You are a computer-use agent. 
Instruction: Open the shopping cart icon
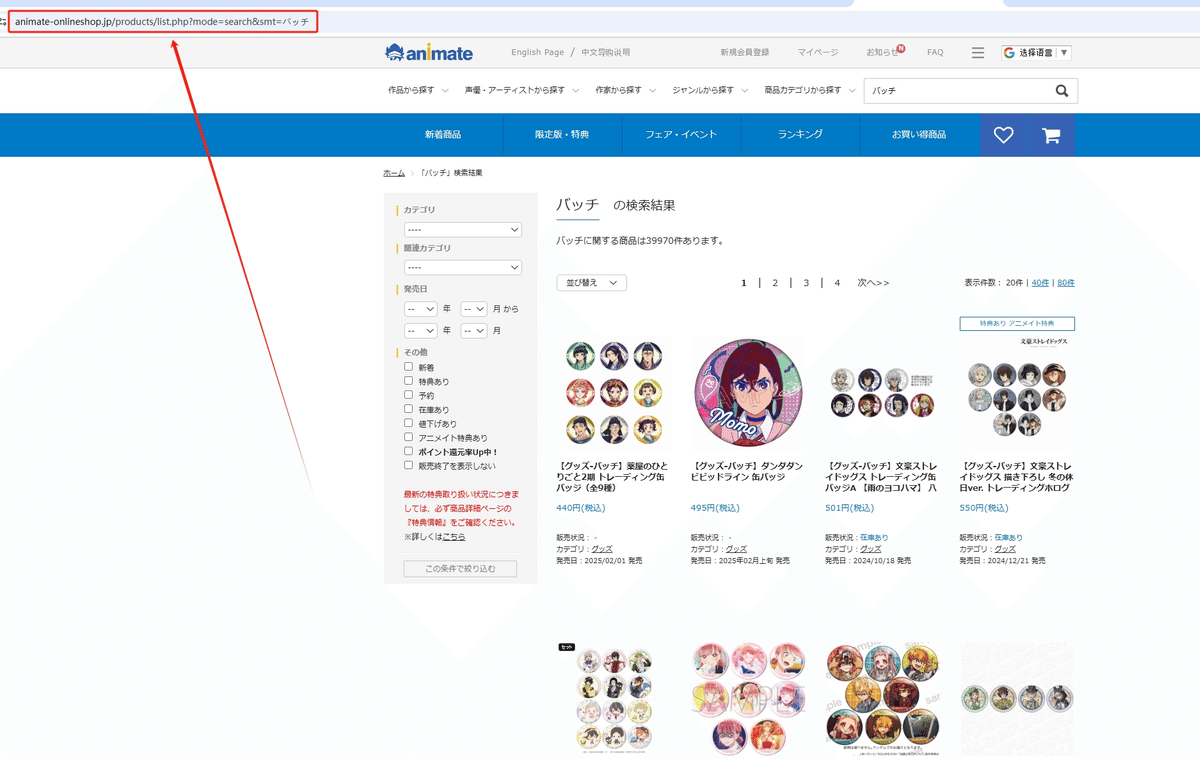tap(1051, 135)
